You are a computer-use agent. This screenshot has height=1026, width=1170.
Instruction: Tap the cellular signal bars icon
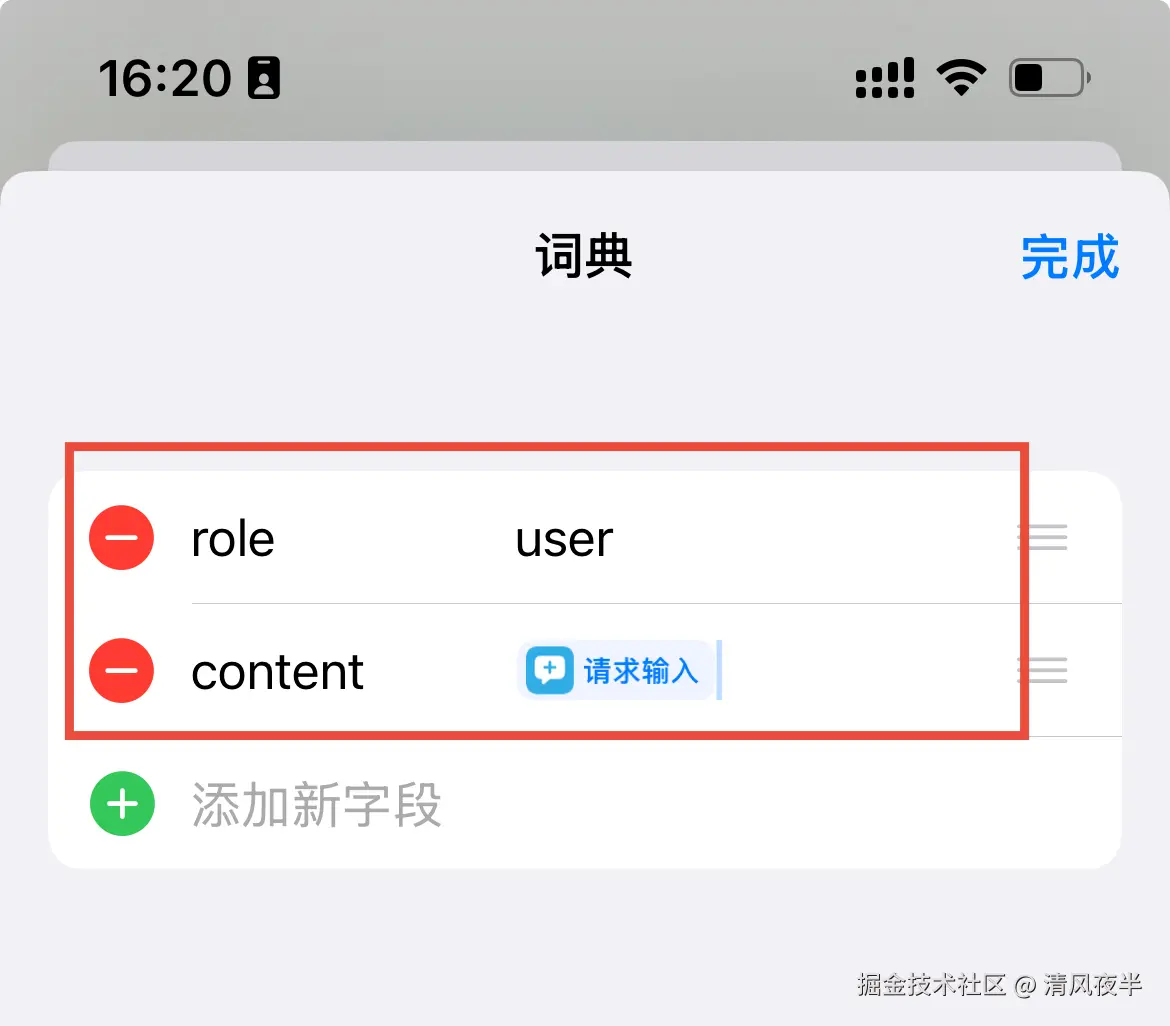coord(885,78)
